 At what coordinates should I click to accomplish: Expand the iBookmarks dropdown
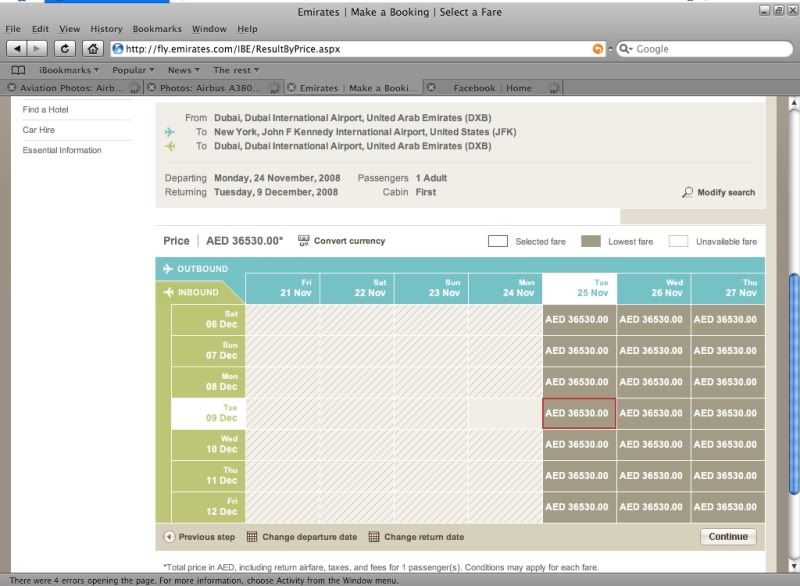[69, 70]
